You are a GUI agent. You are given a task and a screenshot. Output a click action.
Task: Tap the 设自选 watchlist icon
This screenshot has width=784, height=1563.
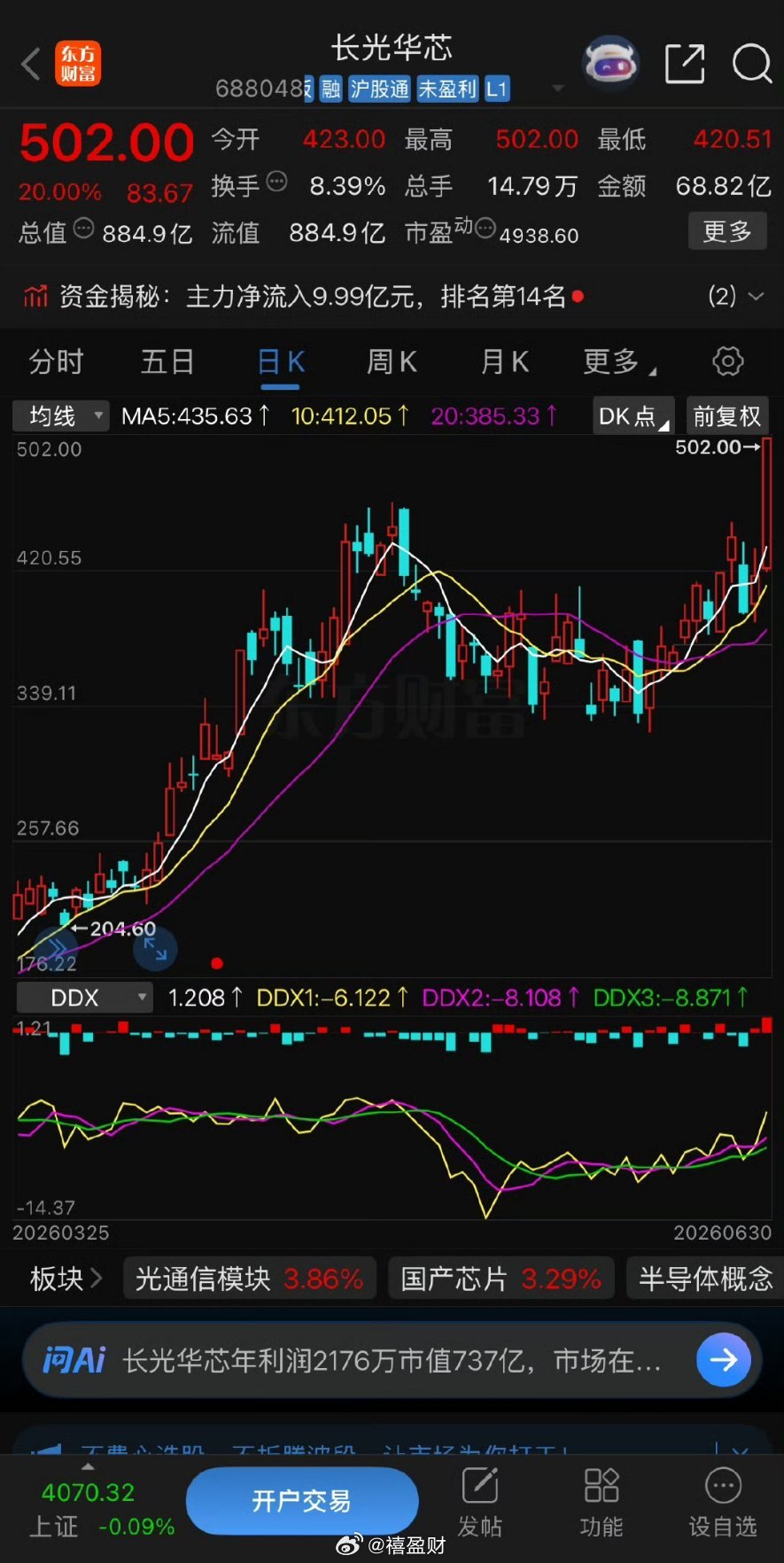723,1503
